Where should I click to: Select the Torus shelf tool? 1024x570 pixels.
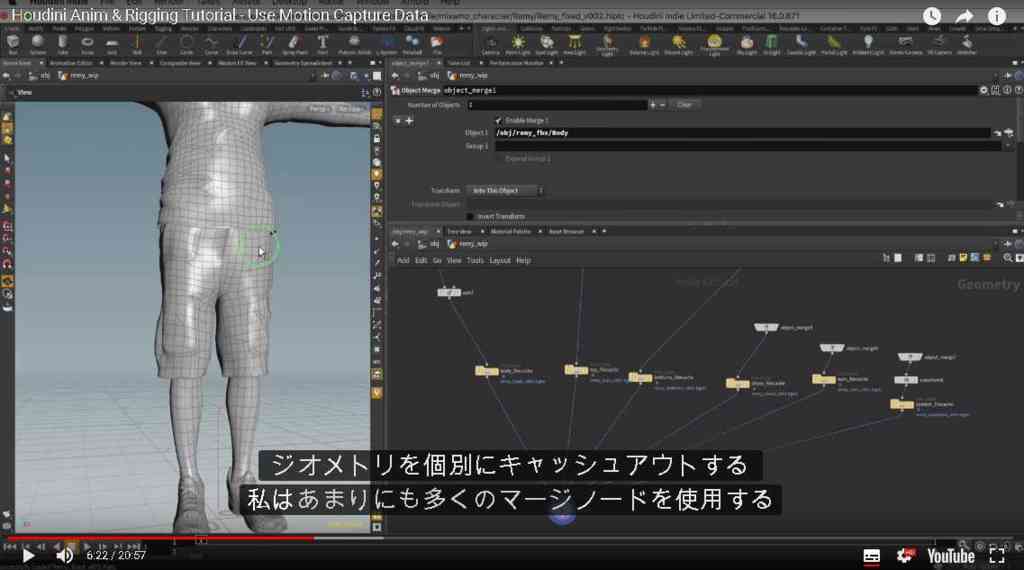pos(87,44)
